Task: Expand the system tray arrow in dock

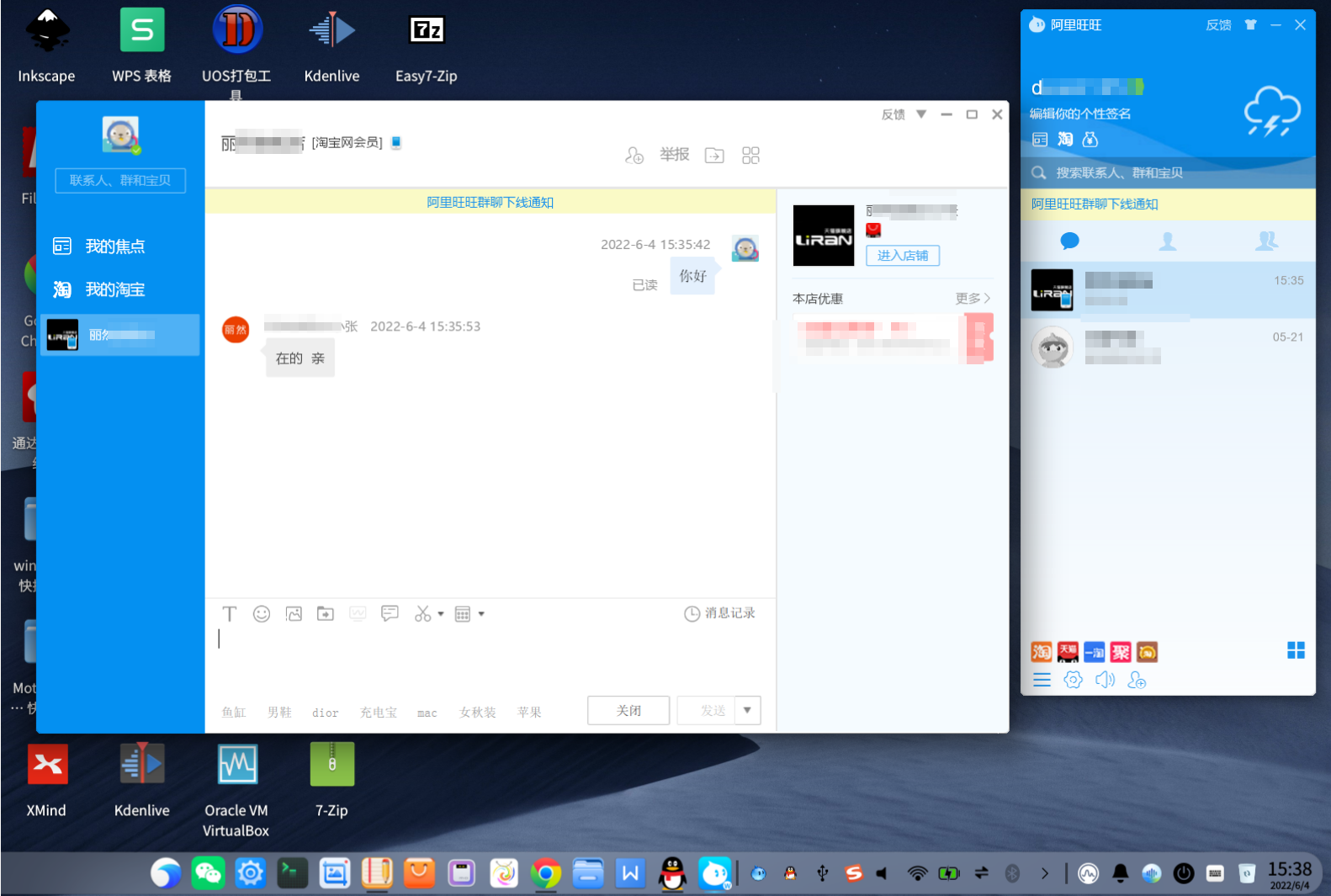Action: pos(1044,874)
